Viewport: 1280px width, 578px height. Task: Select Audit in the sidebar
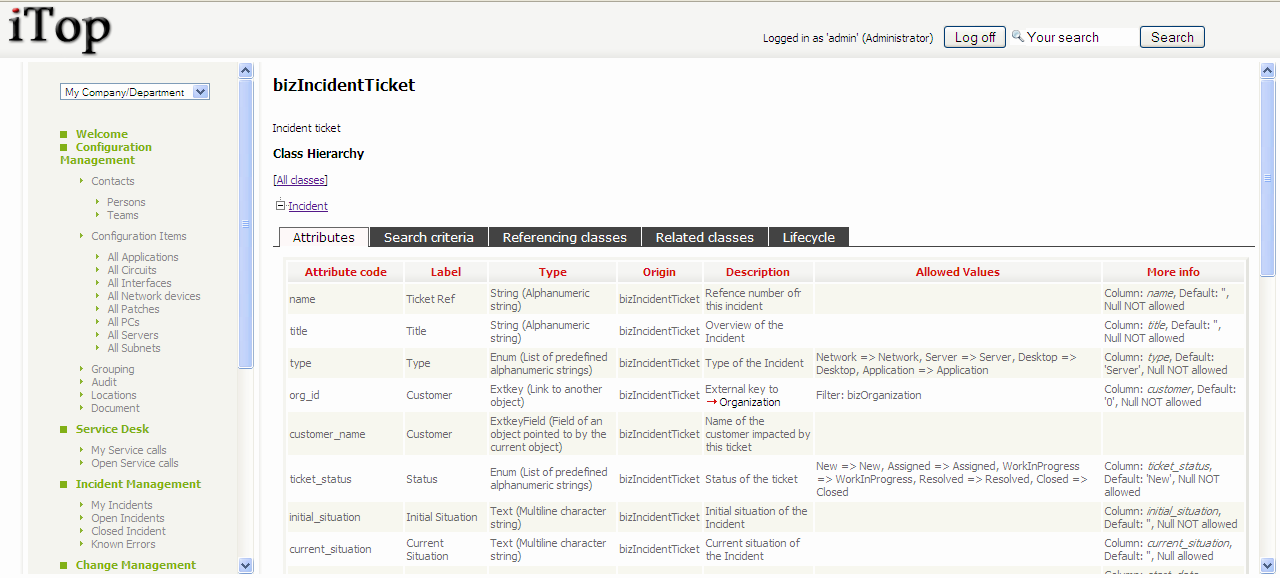[104, 382]
